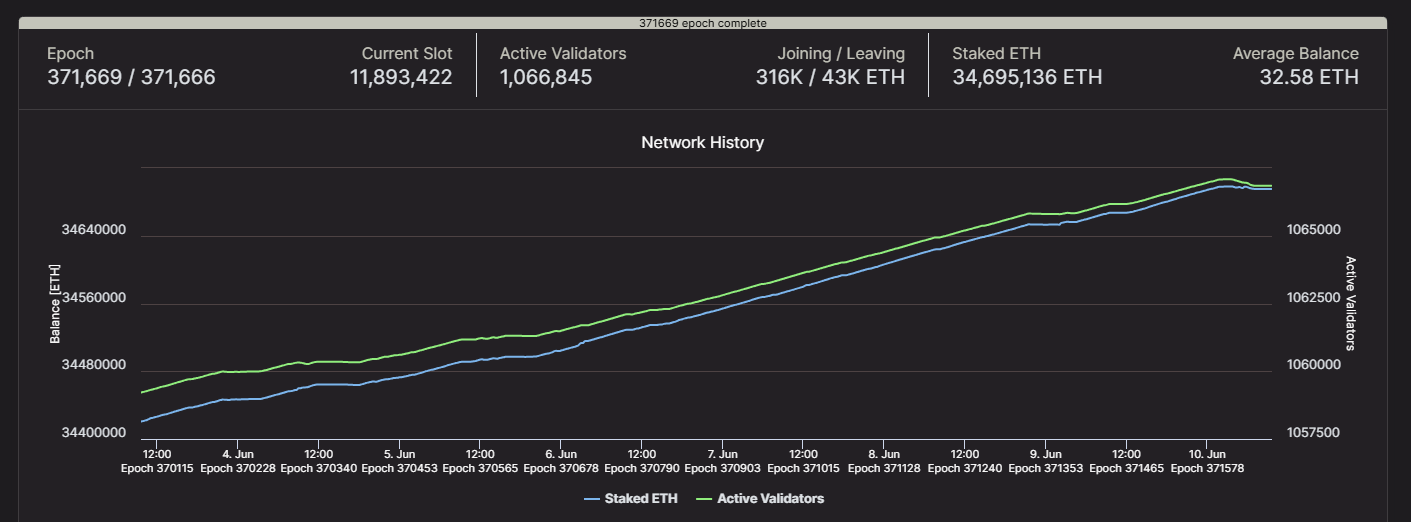Click the 12:00 Epoch 371240 axis label
Image resolution: width=1411 pixels, height=522 pixels.
[x=965, y=460]
